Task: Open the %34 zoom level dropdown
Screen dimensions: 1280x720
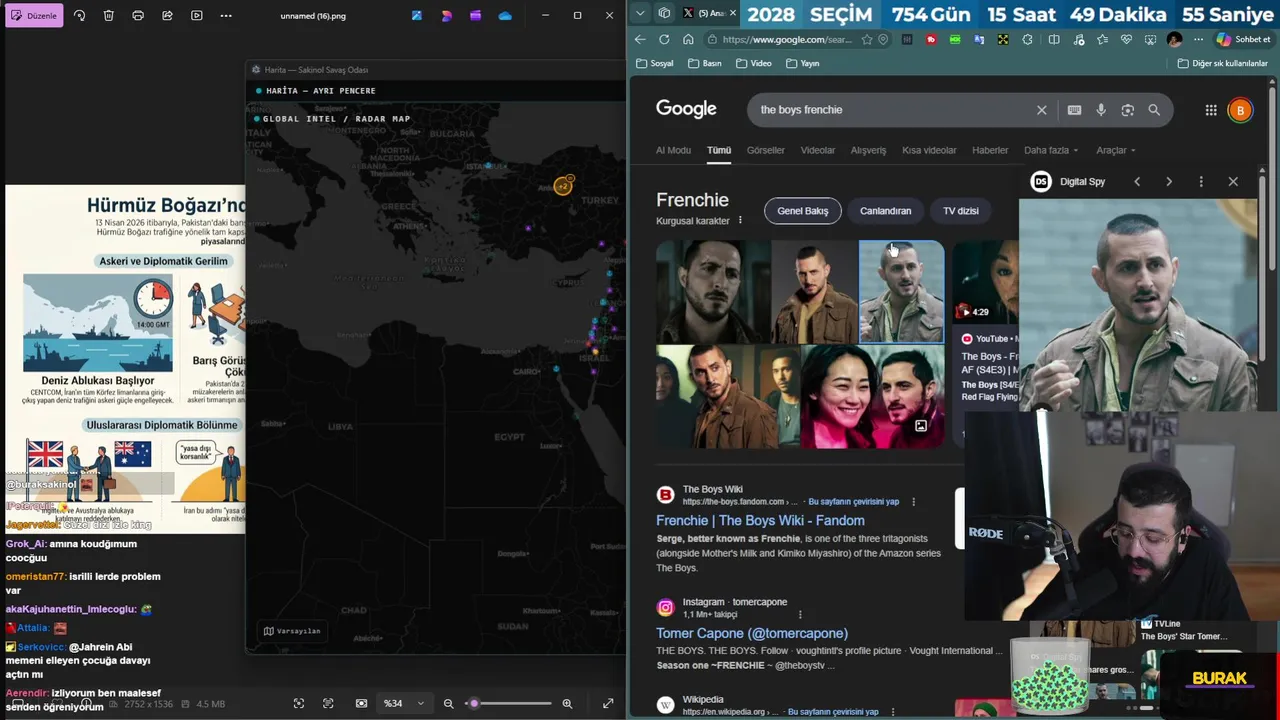Action: coord(405,703)
